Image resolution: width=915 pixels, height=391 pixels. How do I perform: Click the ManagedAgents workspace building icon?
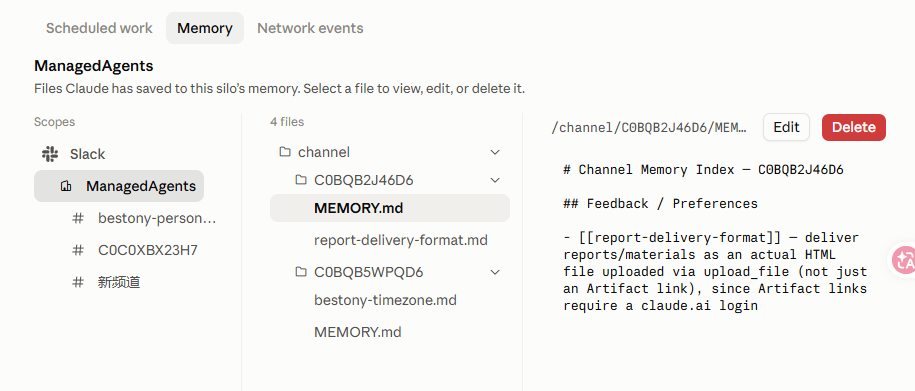pos(66,186)
